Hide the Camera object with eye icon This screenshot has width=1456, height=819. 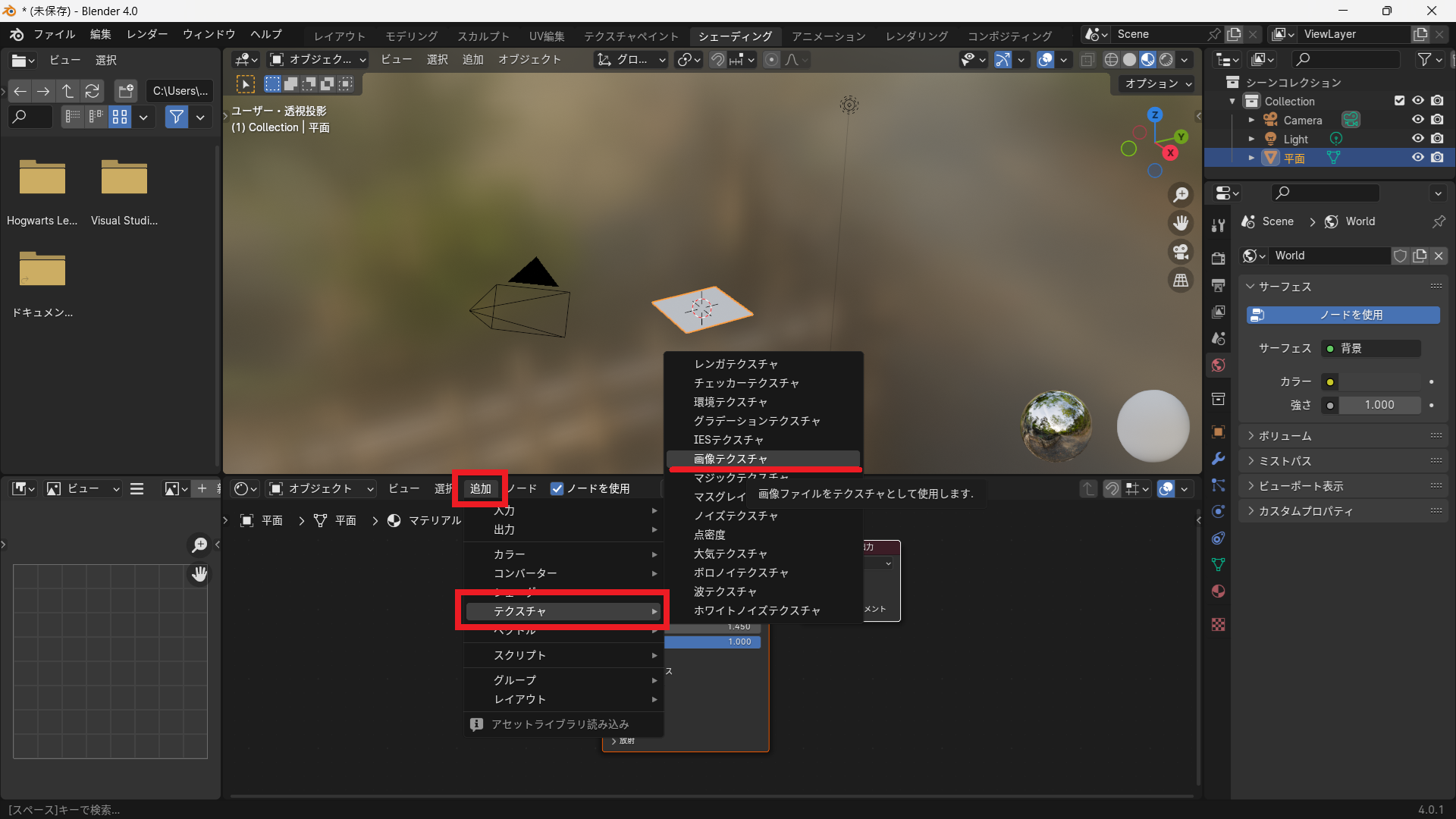coord(1417,120)
